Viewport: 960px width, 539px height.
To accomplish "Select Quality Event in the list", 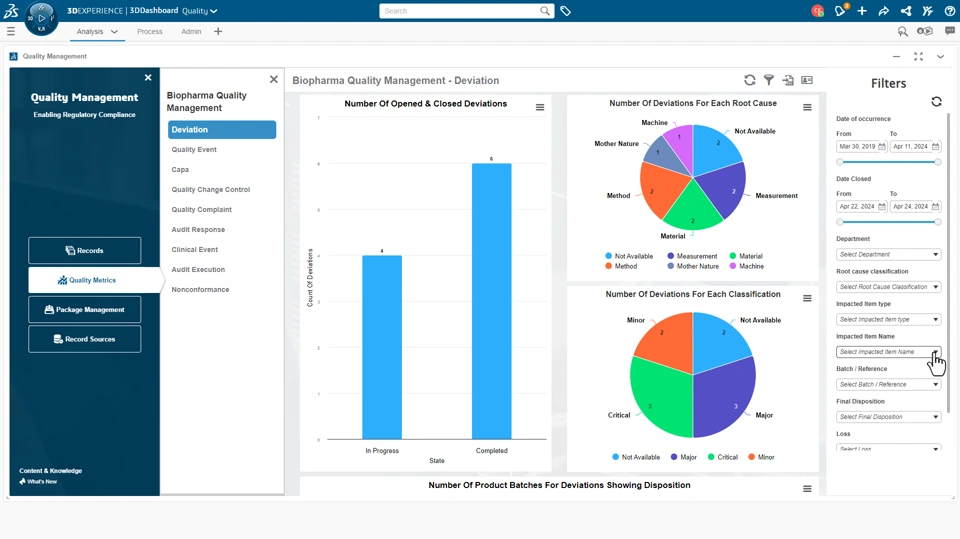I will (x=194, y=149).
